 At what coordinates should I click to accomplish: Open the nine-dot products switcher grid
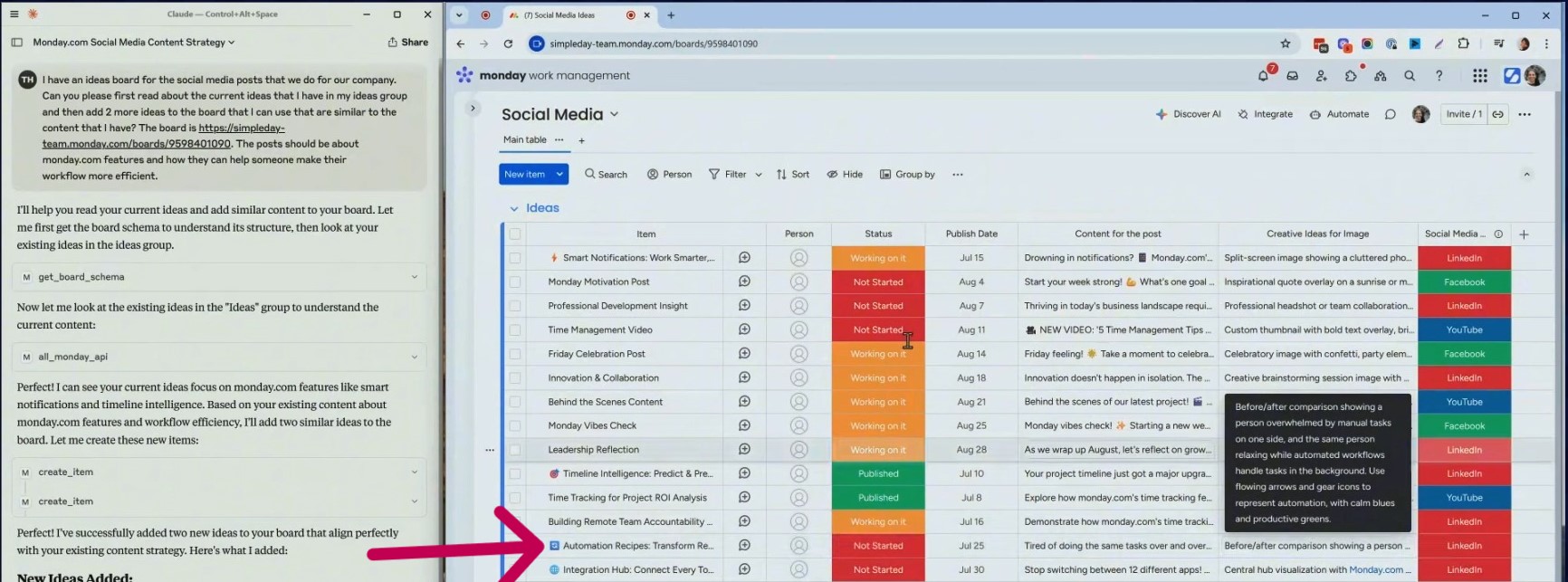pyautogui.click(x=1480, y=76)
